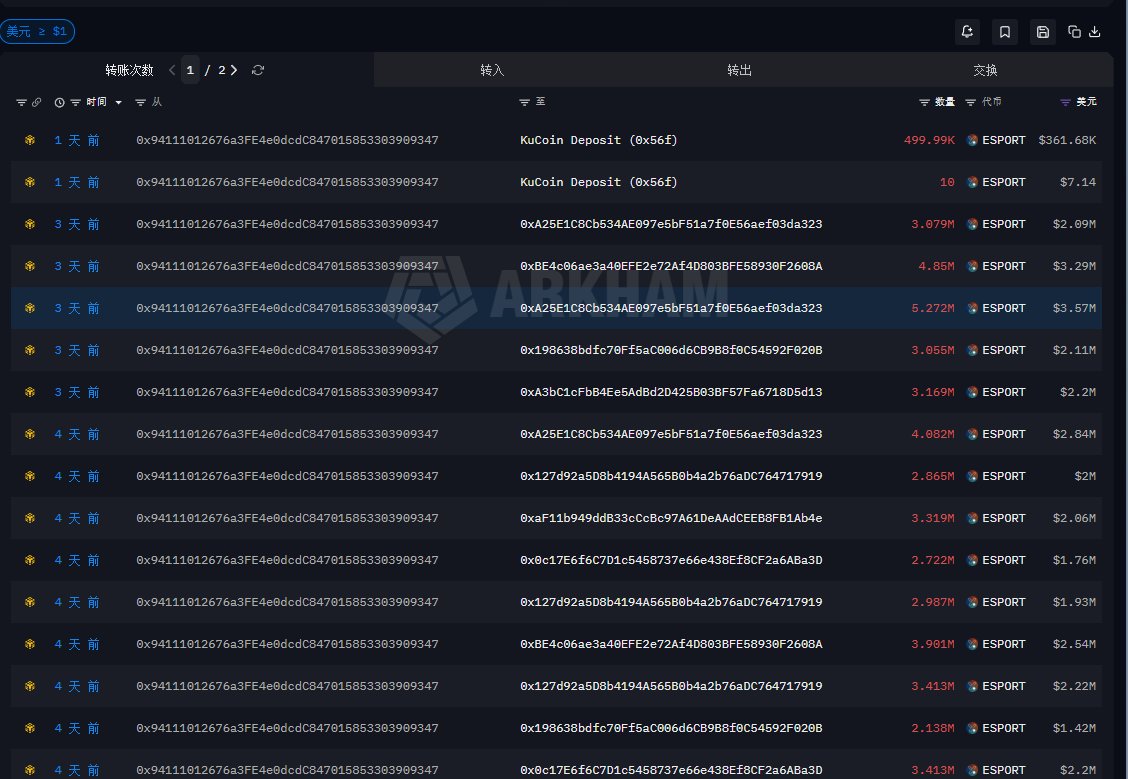The width and height of the screenshot is (1128, 779).
Task: Open the filter icon for 美元 column
Action: coord(1065,102)
